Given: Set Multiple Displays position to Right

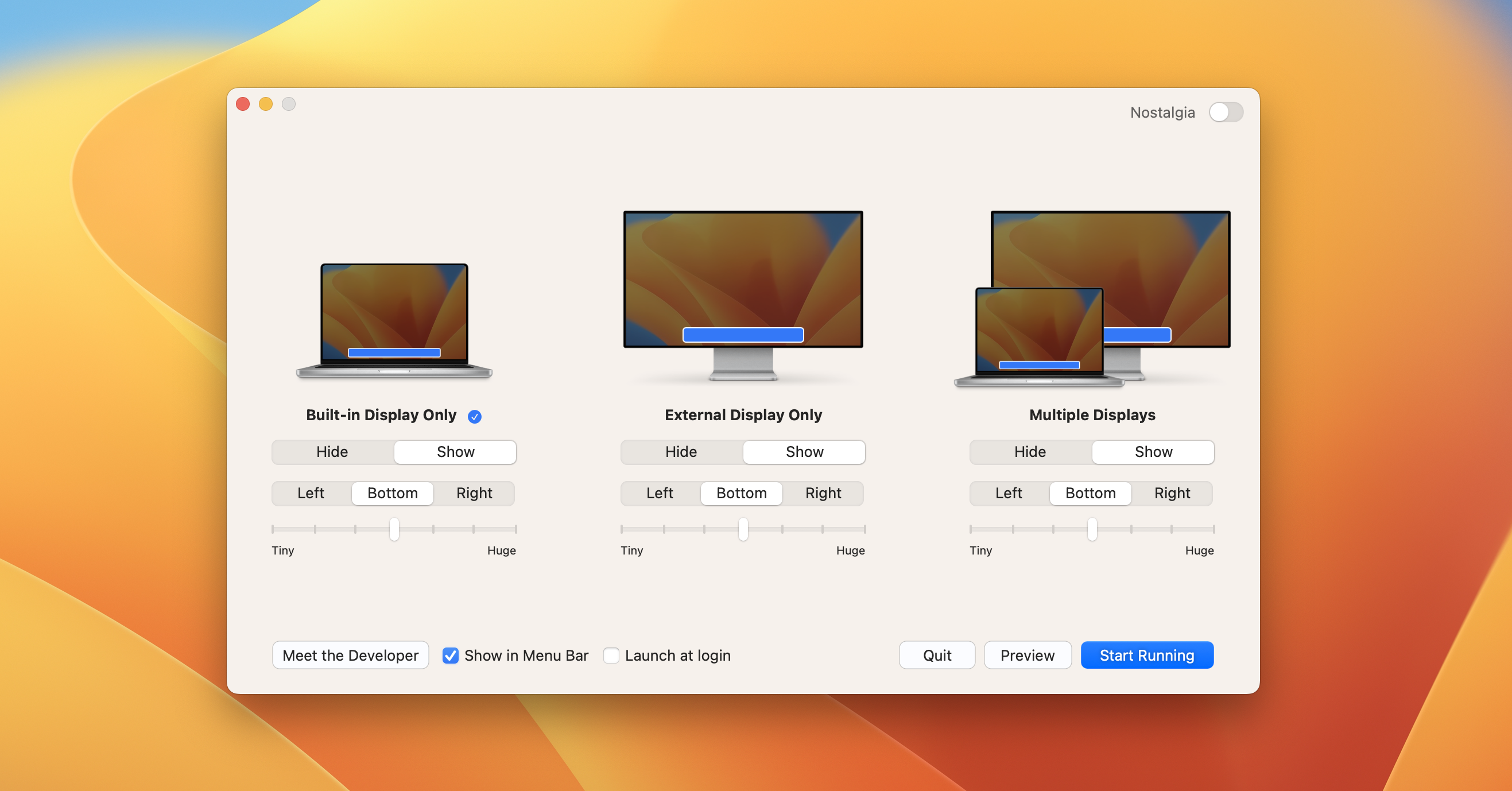Looking at the screenshot, I should point(1172,493).
